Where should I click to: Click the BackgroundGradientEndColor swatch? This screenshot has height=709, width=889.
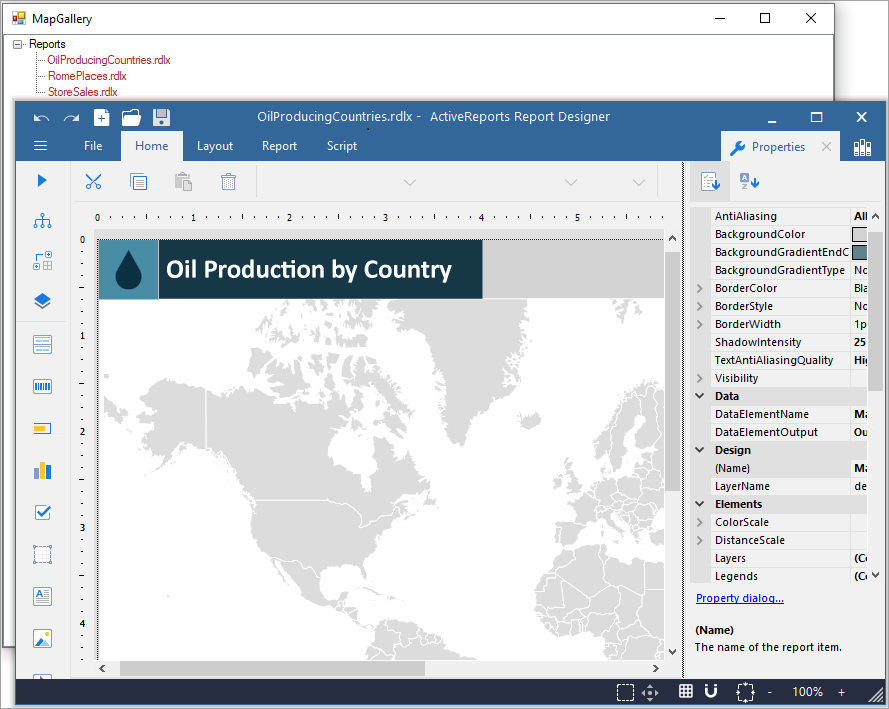(860, 252)
